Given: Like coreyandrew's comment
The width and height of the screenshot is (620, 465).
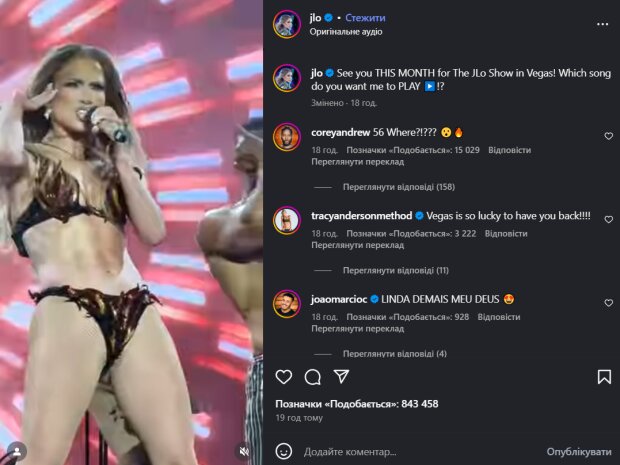Looking at the screenshot, I should (608, 136).
